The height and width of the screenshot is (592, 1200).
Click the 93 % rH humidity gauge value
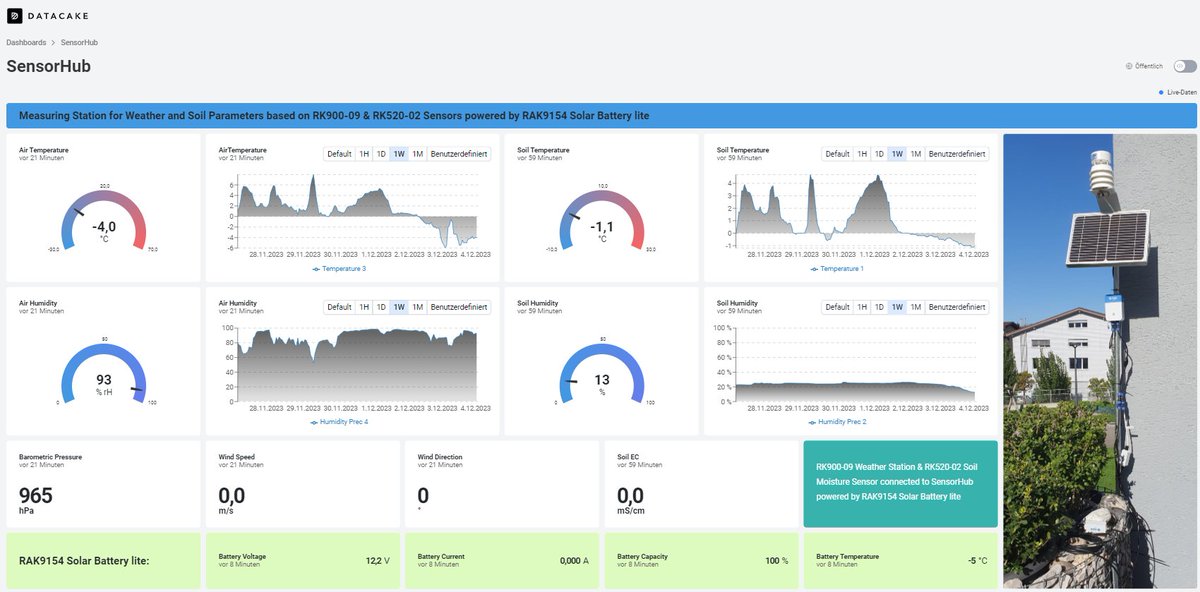[104, 384]
